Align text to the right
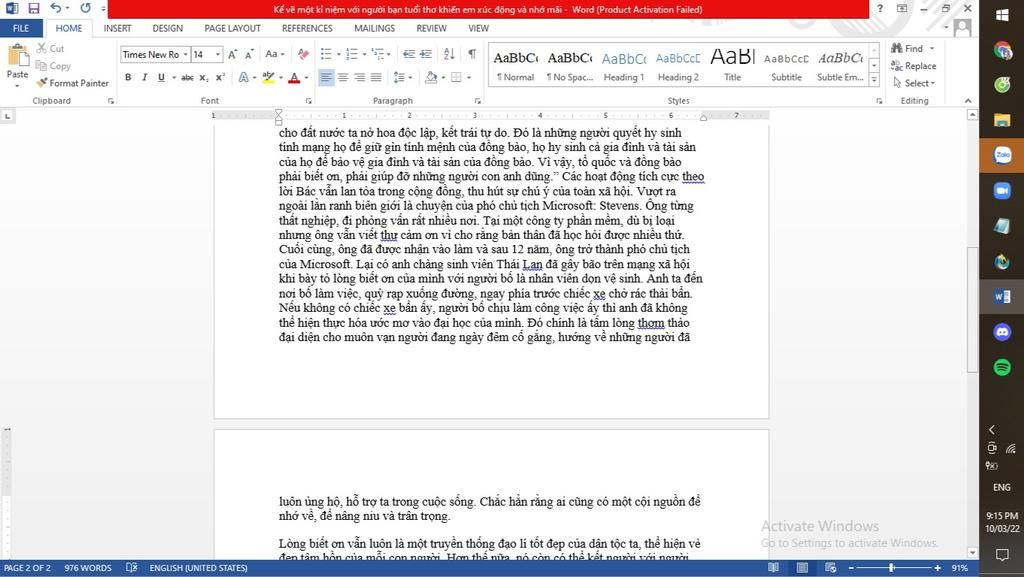 point(359,77)
